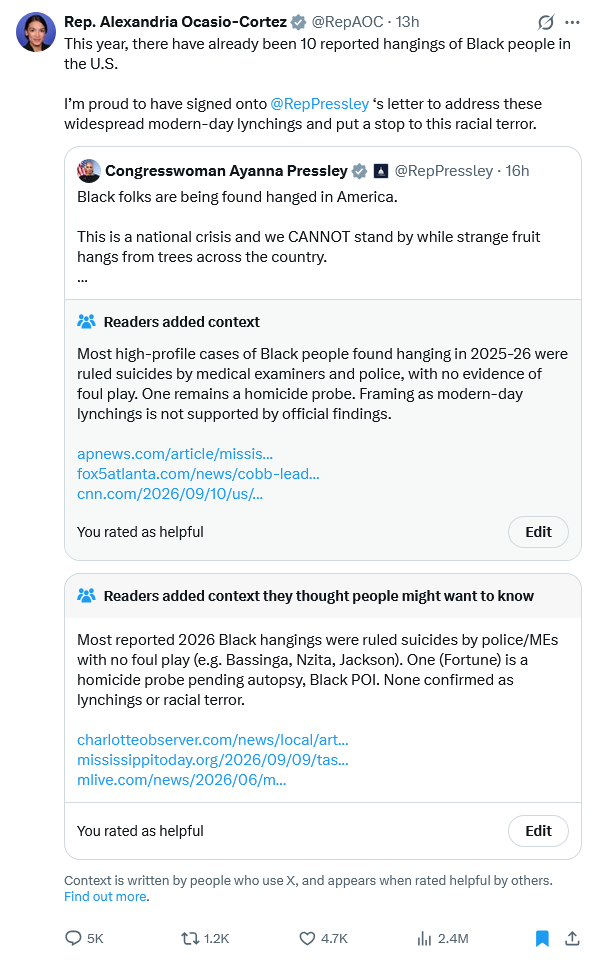598x960 pixels.
Task: Open the apnews.com article link
Action: click(175, 454)
